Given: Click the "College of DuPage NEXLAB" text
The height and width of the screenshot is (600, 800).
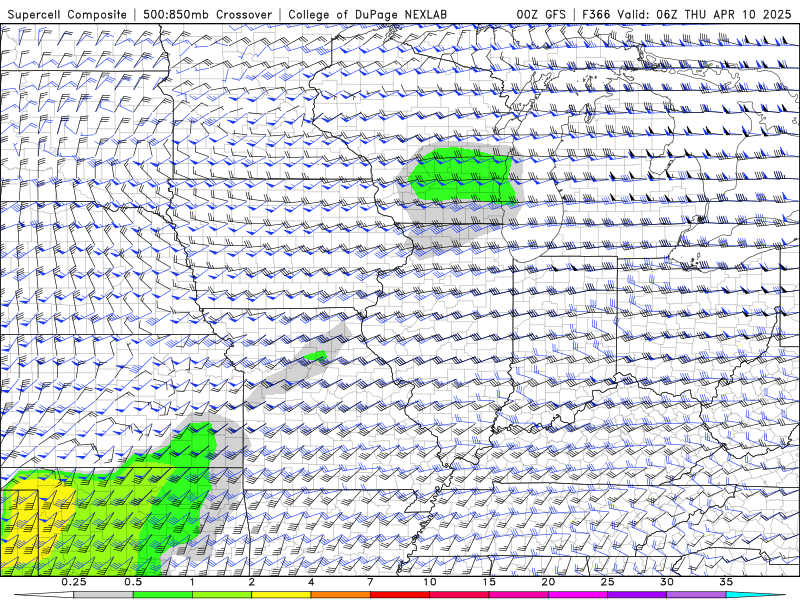Looking at the screenshot, I should click(367, 14).
